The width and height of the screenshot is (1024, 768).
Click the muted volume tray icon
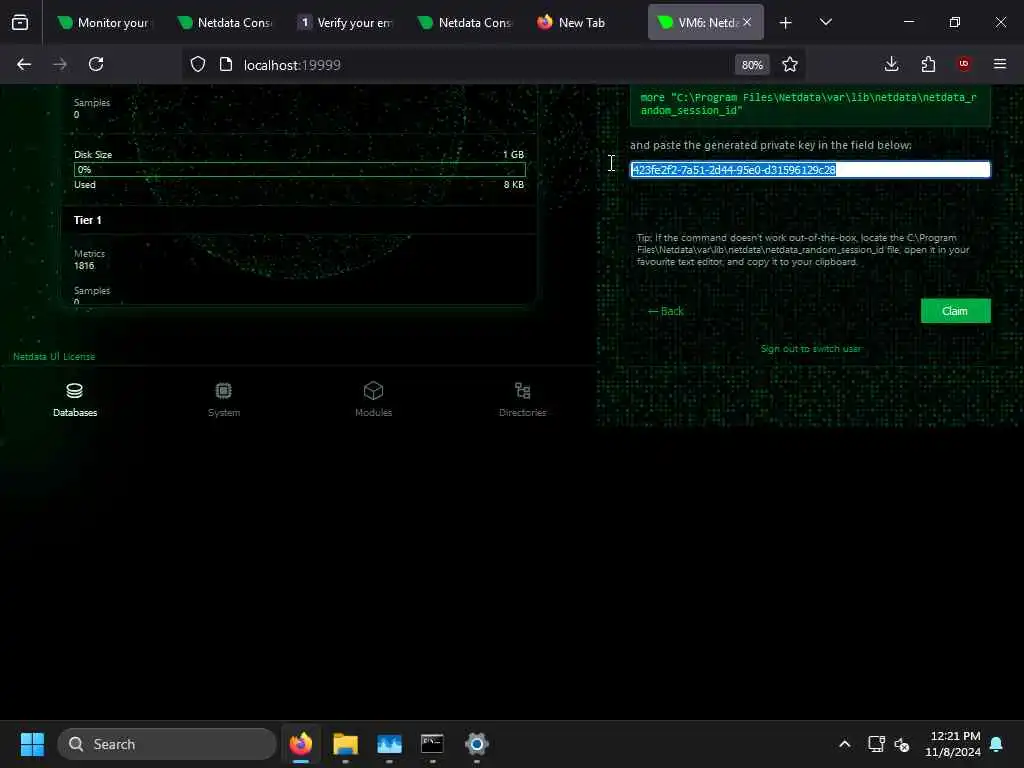[902, 744]
